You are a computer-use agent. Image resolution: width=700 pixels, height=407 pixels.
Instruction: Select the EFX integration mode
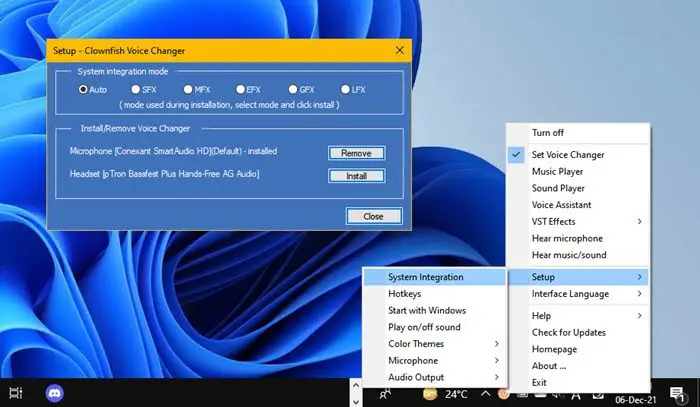[x=240, y=89]
